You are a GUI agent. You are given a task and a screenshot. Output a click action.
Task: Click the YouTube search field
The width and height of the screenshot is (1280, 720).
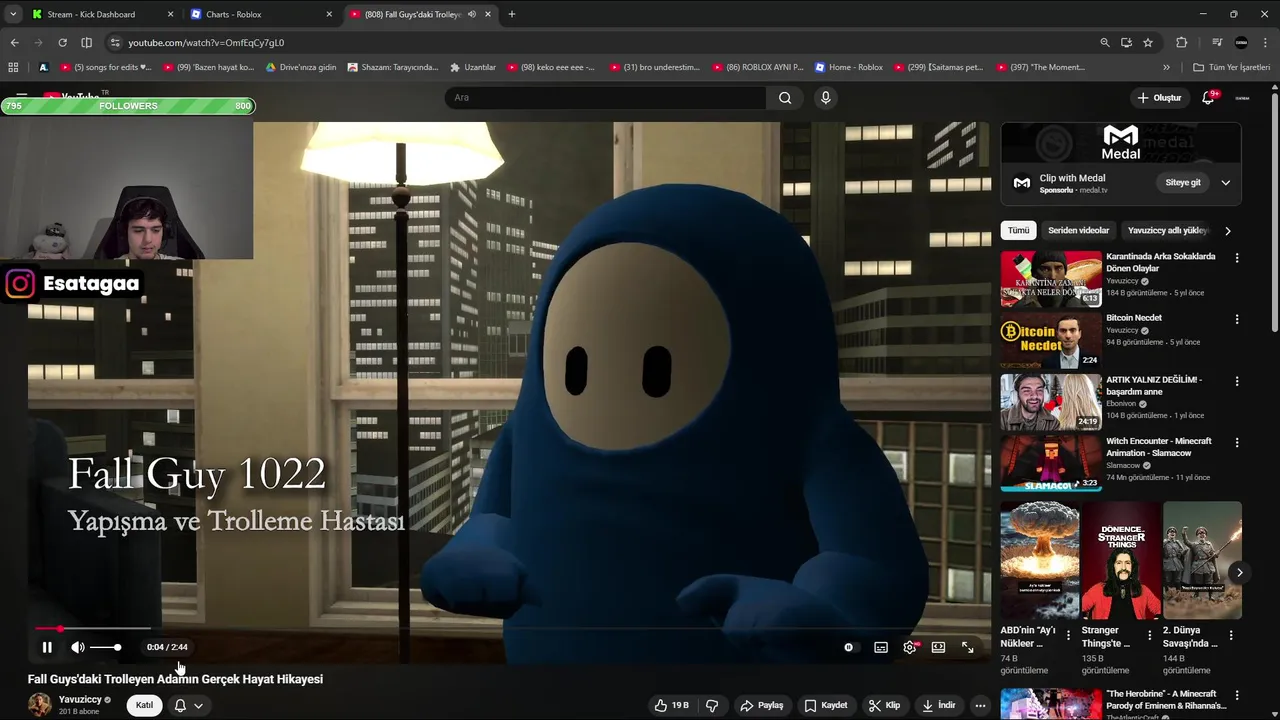point(605,97)
